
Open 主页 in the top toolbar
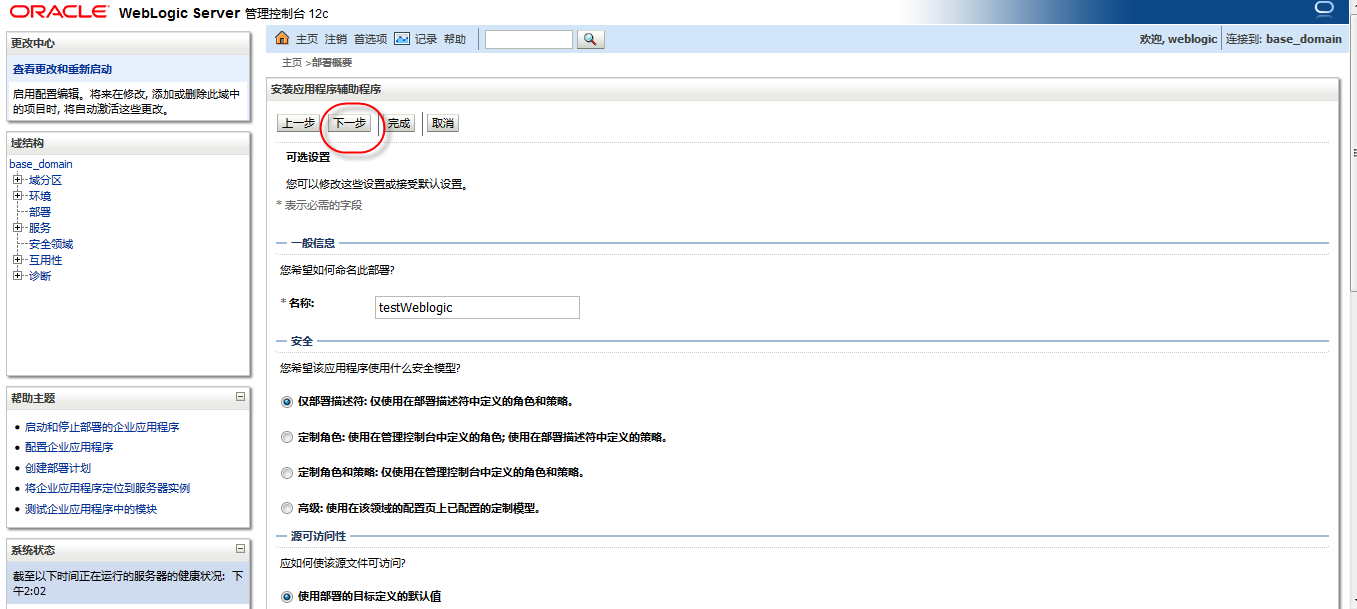tap(306, 39)
